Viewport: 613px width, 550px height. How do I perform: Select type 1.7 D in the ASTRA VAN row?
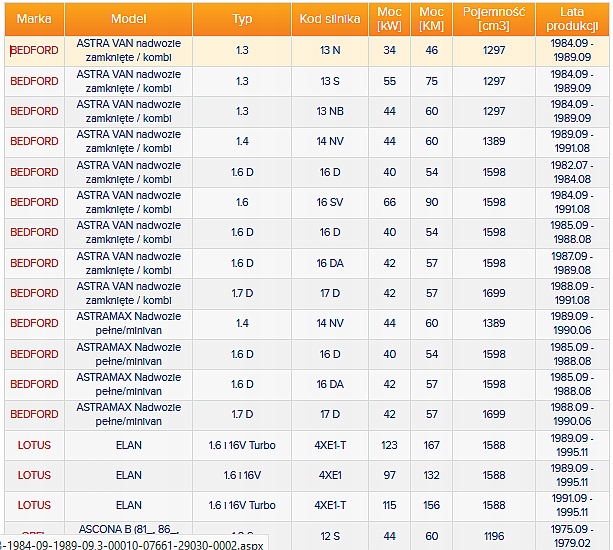pos(242,293)
